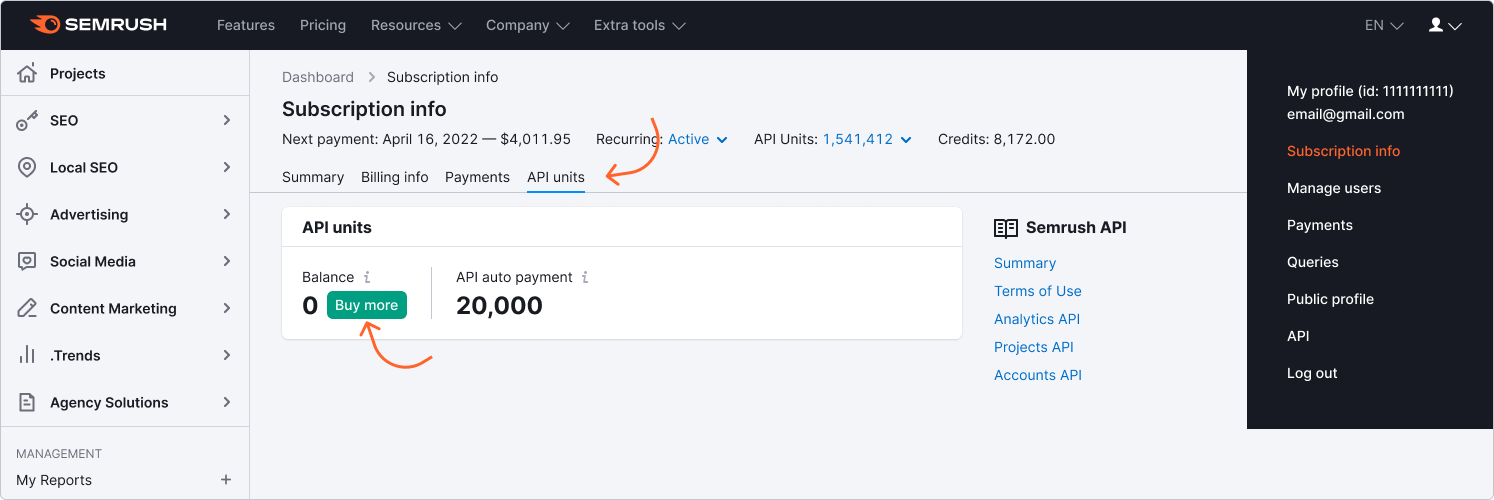Click the Next payment April 16, 2022 text
Screen dimensions: 1494x500
(x=426, y=139)
